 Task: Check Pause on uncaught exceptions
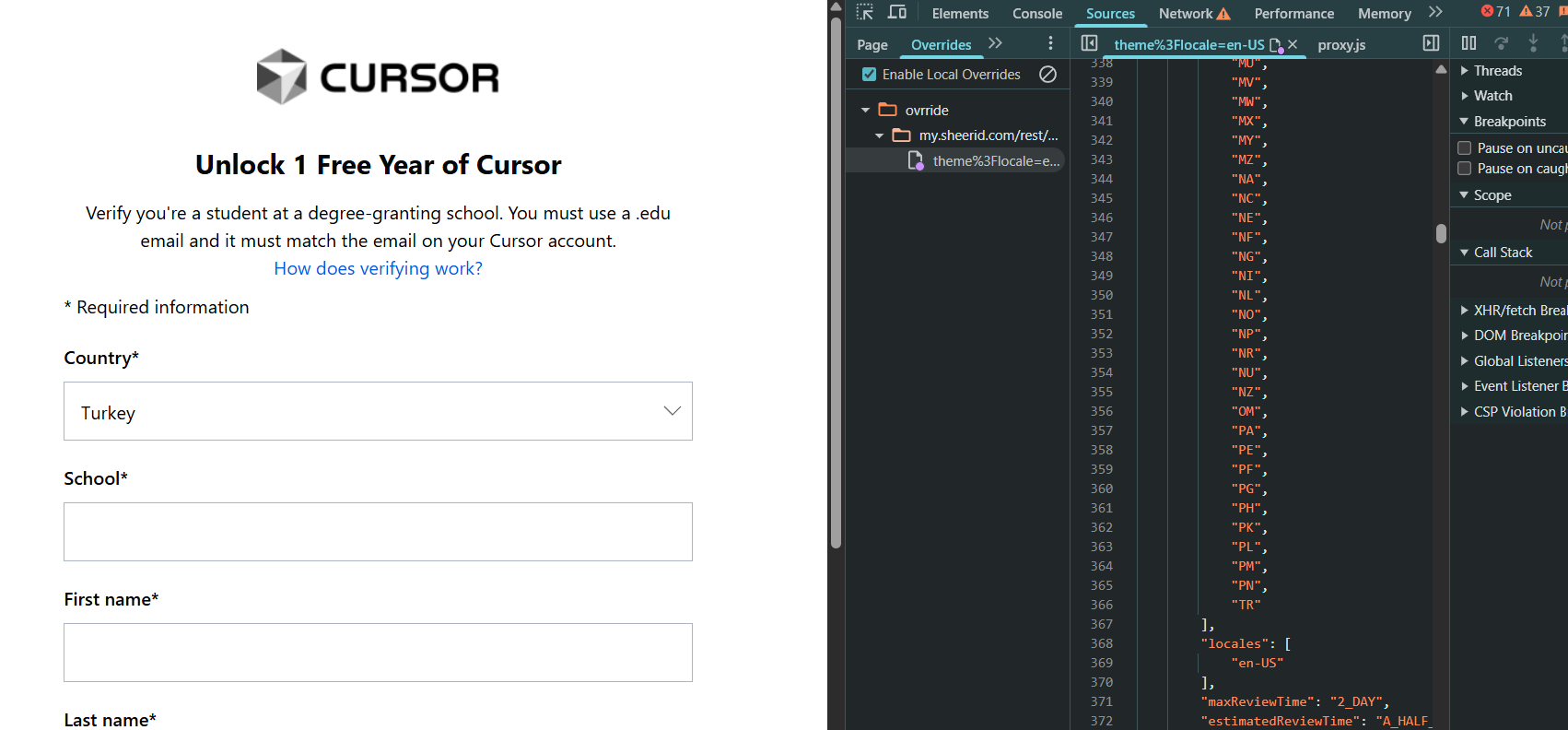(x=1464, y=148)
